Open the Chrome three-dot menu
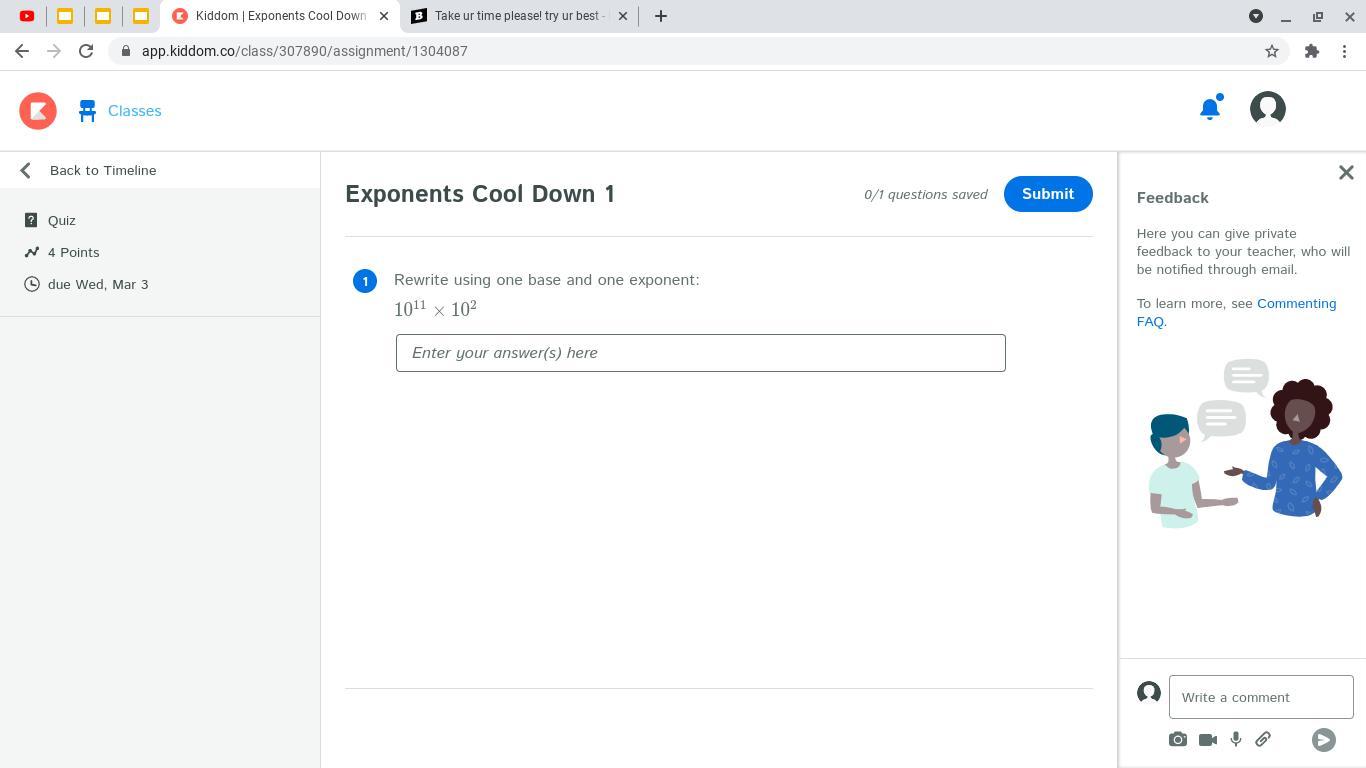1366x768 pixels. (x=1345, y=51)
